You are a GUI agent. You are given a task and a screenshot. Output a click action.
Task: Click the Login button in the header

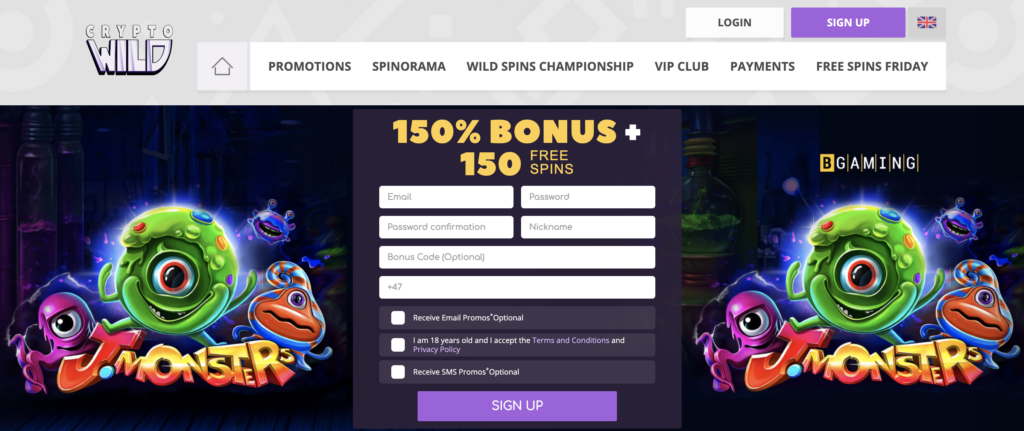(735, 23)
